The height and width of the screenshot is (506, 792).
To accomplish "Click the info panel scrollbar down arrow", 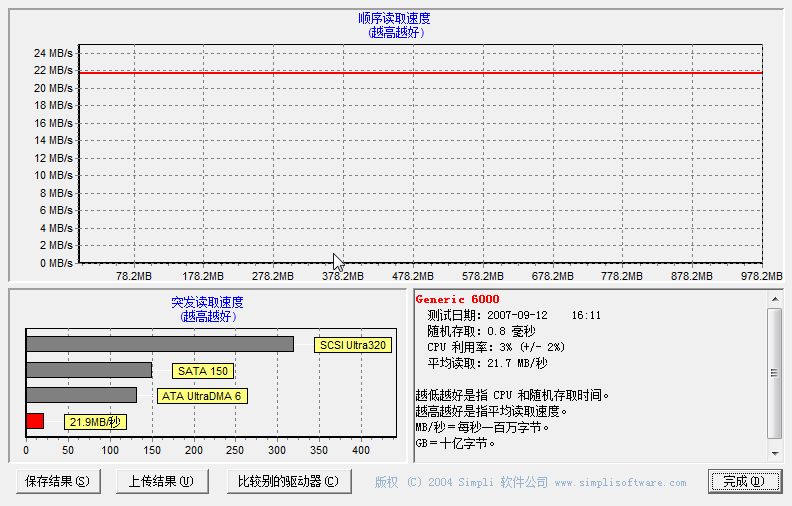I will tap(775, 453).
